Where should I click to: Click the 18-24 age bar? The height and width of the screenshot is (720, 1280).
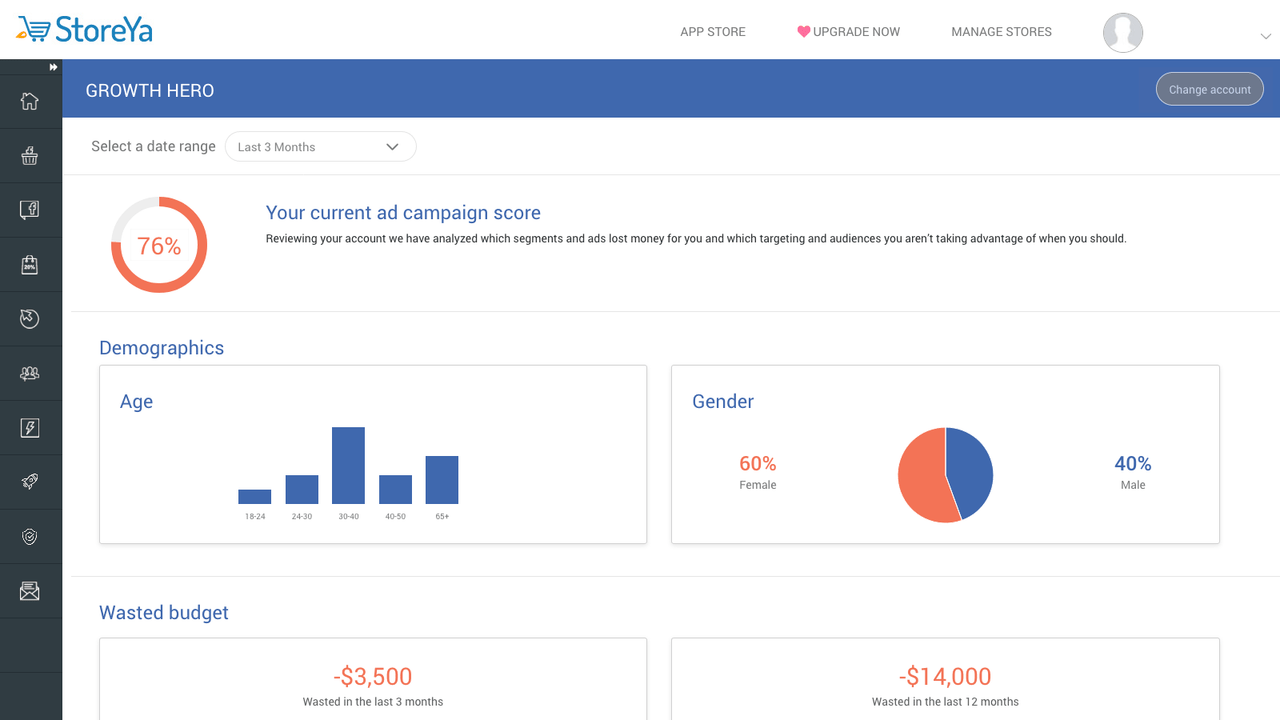pyautogui.click(x=255, y=497)
